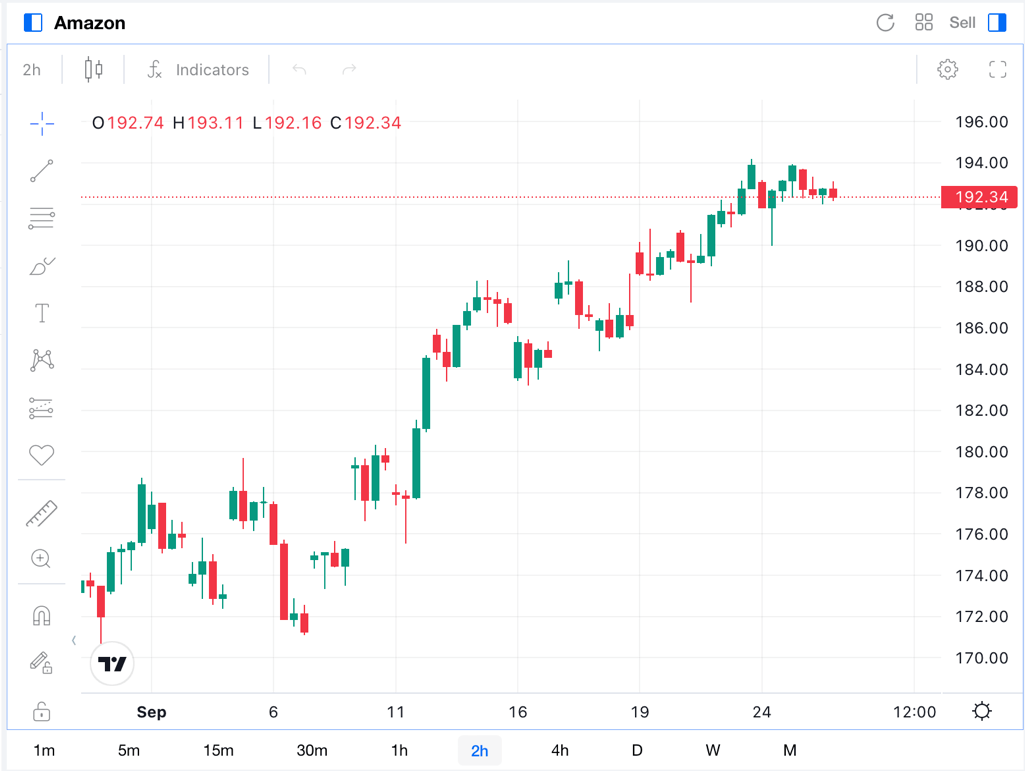Open Indicators selection list

(x=198, y=70)
